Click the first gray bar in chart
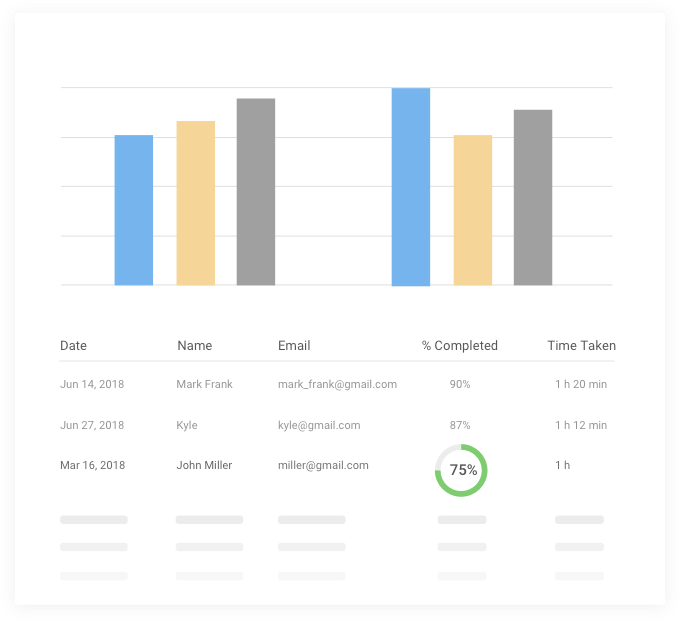The height and width of the screenshot is (621, 680). [256, 192]
